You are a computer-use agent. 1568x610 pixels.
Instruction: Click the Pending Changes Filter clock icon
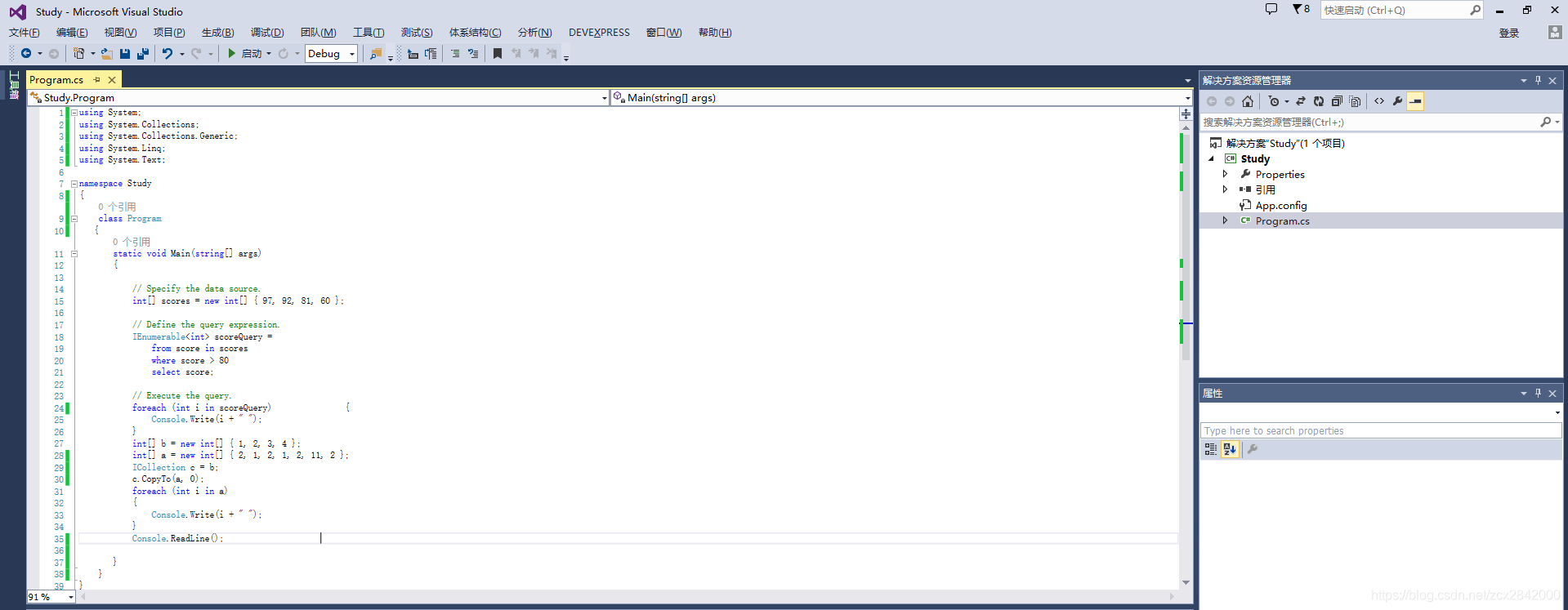[x=1274, y=101]
